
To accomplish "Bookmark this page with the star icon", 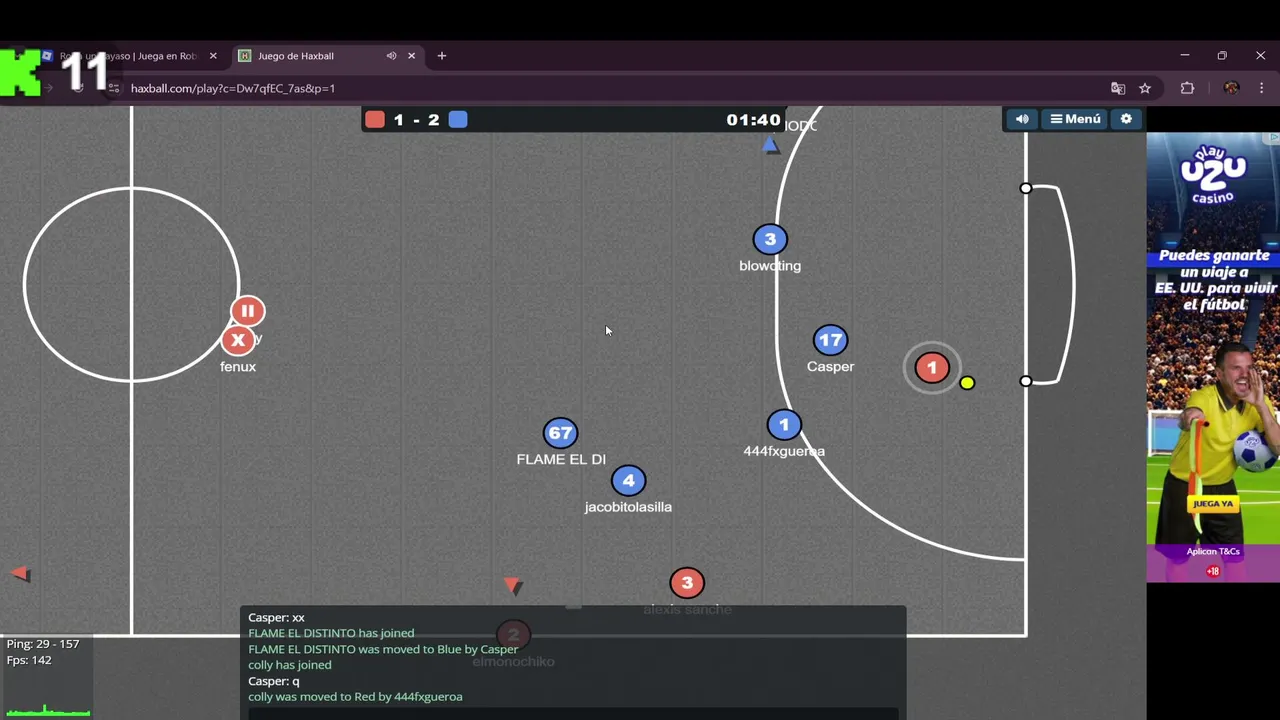I will pos(1145,88).
